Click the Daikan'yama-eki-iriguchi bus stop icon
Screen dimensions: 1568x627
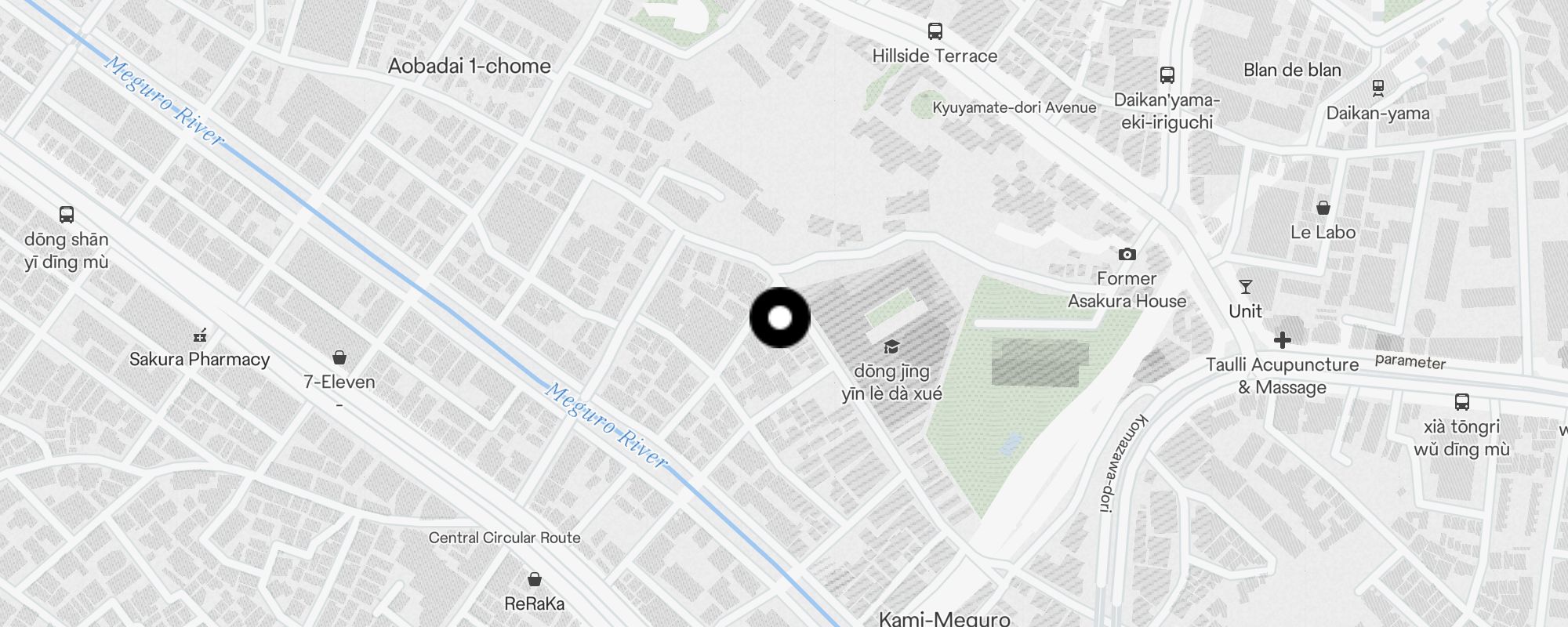(x=1167, y=75)
